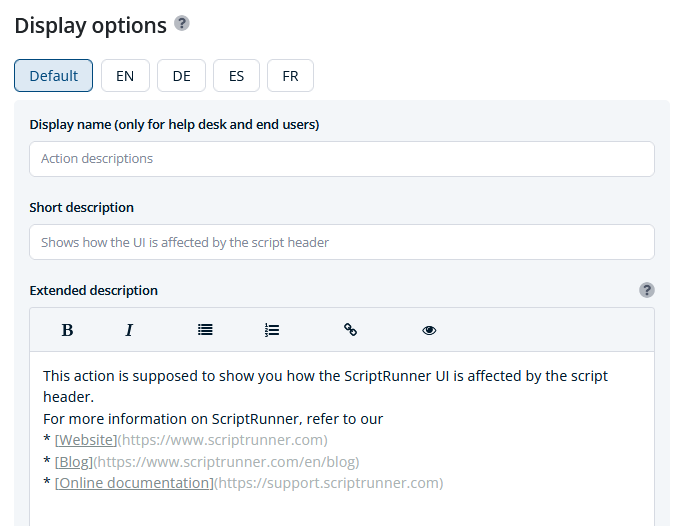Toggle preview with the eye icon
Image resolution: width=680 pixels, height=526 pixels.
point(429,330)
